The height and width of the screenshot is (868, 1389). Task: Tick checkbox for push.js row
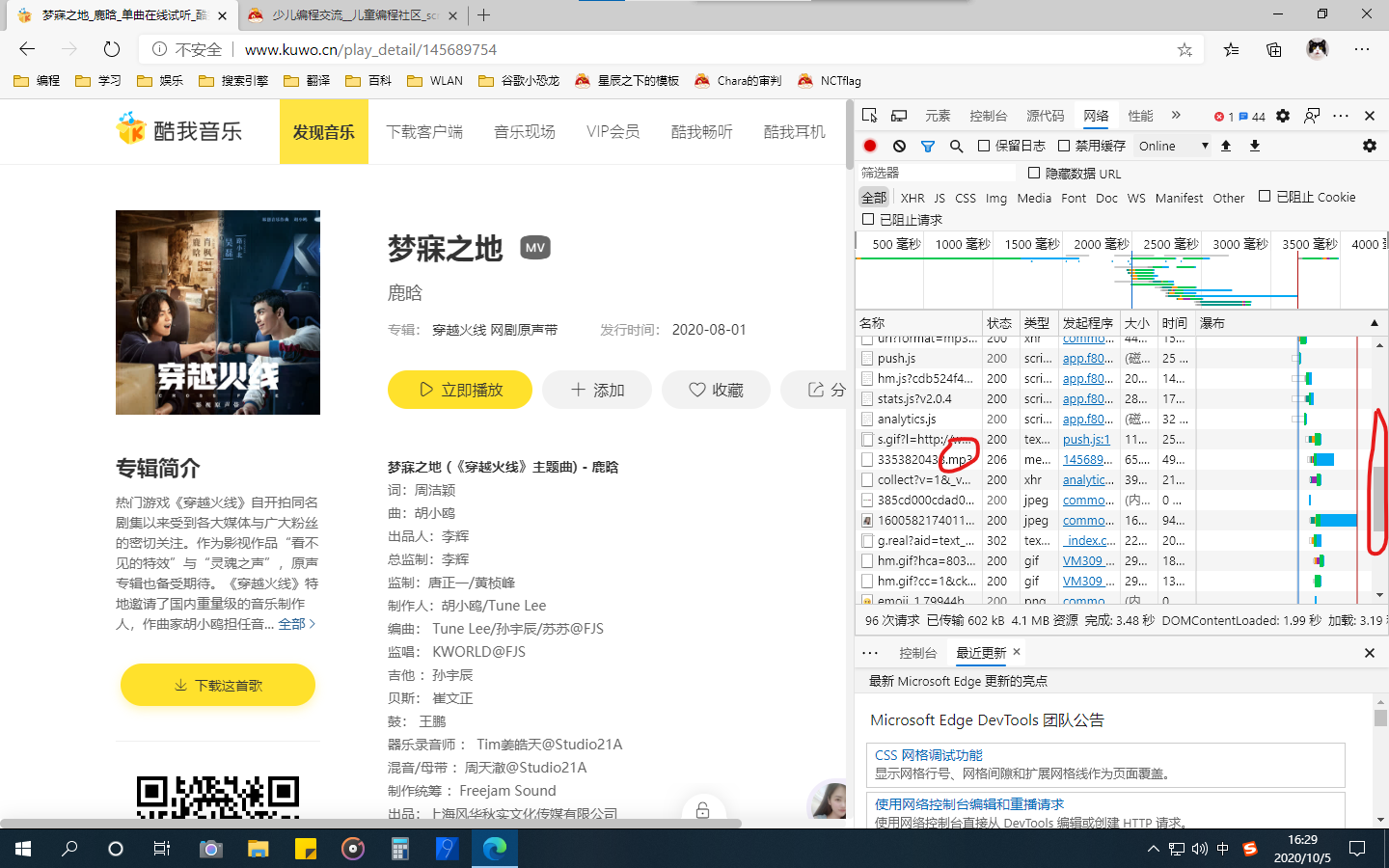pos(867,359)
